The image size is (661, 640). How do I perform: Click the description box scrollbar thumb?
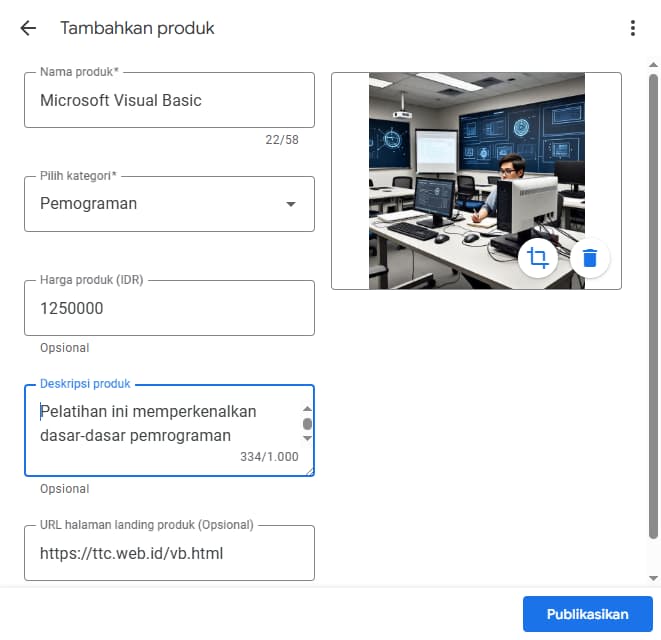[x=307, y=424]
